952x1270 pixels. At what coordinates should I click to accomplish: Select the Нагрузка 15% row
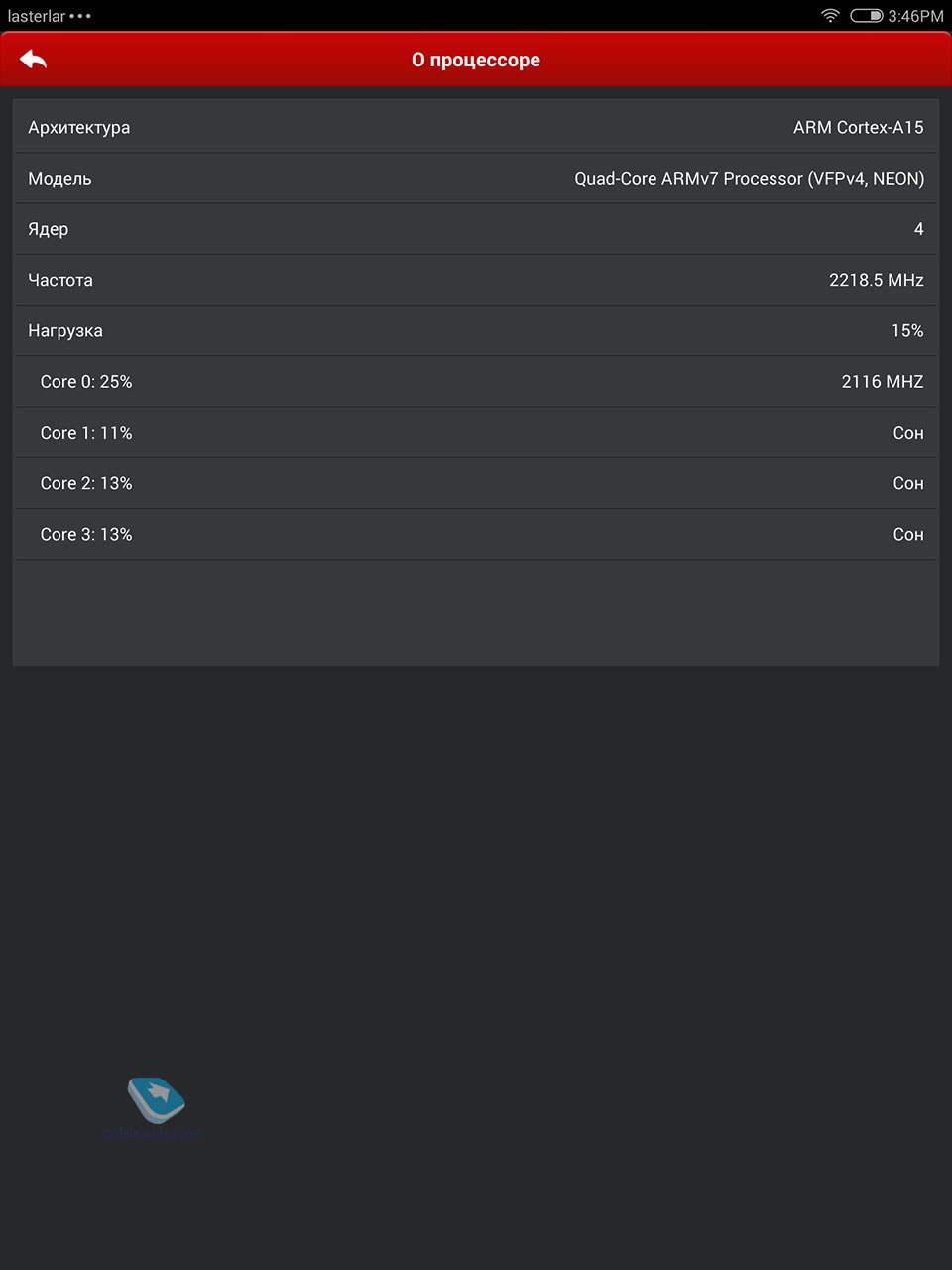pos(476,330)
